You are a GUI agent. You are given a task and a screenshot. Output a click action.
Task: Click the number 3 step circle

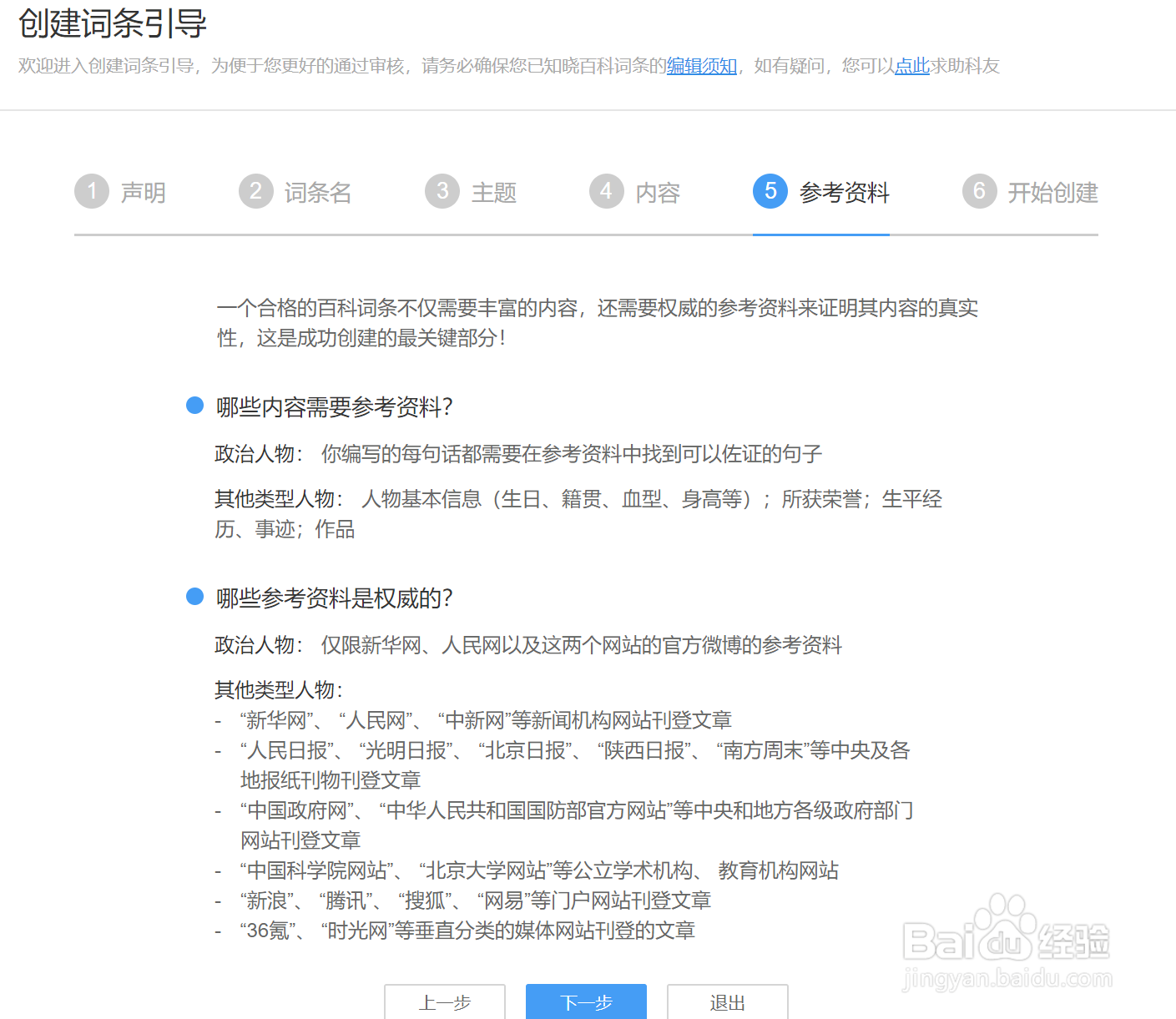[x=442, y=191]
